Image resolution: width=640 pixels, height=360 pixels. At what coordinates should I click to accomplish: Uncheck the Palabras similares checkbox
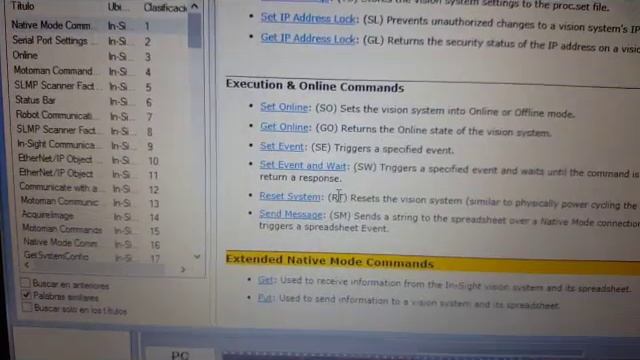(26, 295)
